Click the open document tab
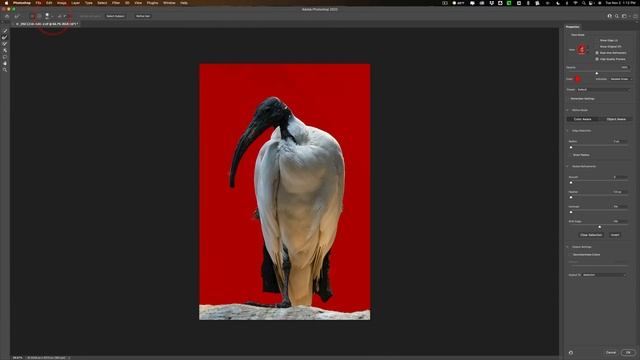The height and width of the screenshot is (360, 640). tap(47, 24)
